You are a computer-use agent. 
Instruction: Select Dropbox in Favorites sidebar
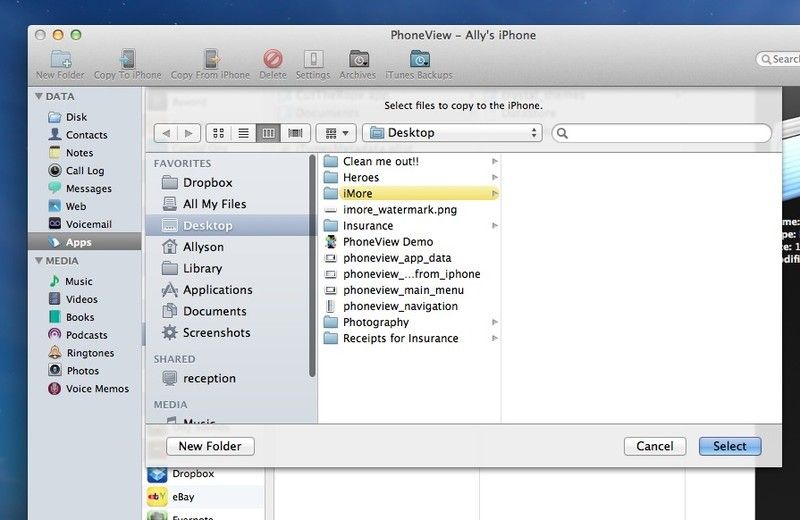[x=207, y=183]
